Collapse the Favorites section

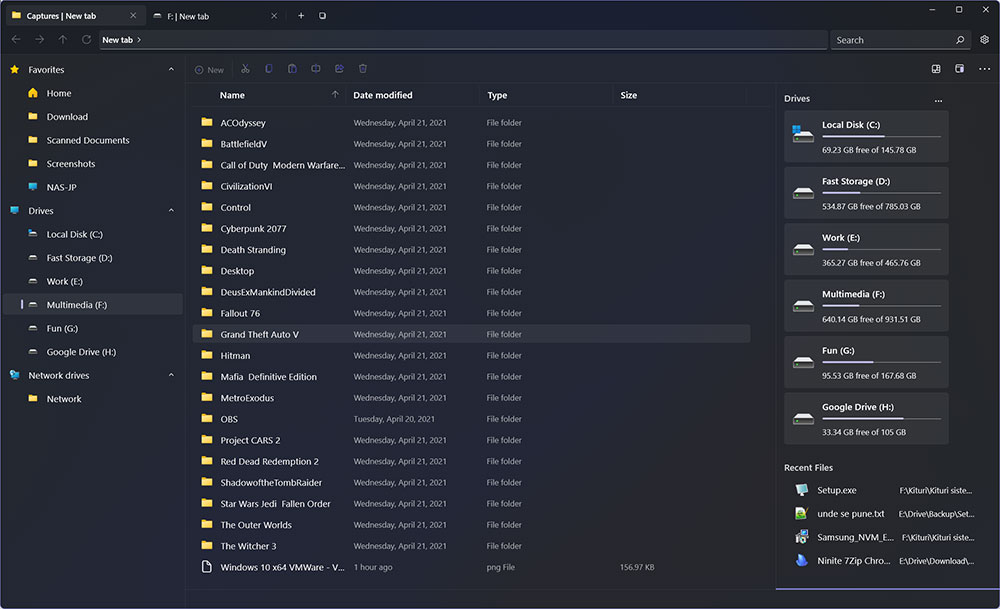tap(171, 70)
